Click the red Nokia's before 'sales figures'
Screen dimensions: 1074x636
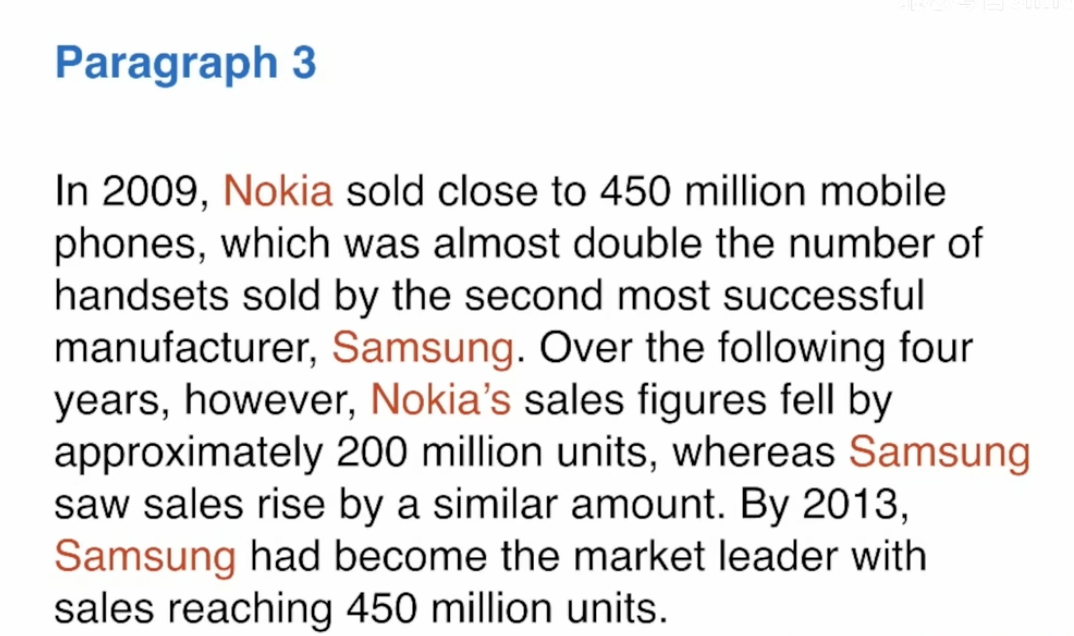tap(440, 400)
